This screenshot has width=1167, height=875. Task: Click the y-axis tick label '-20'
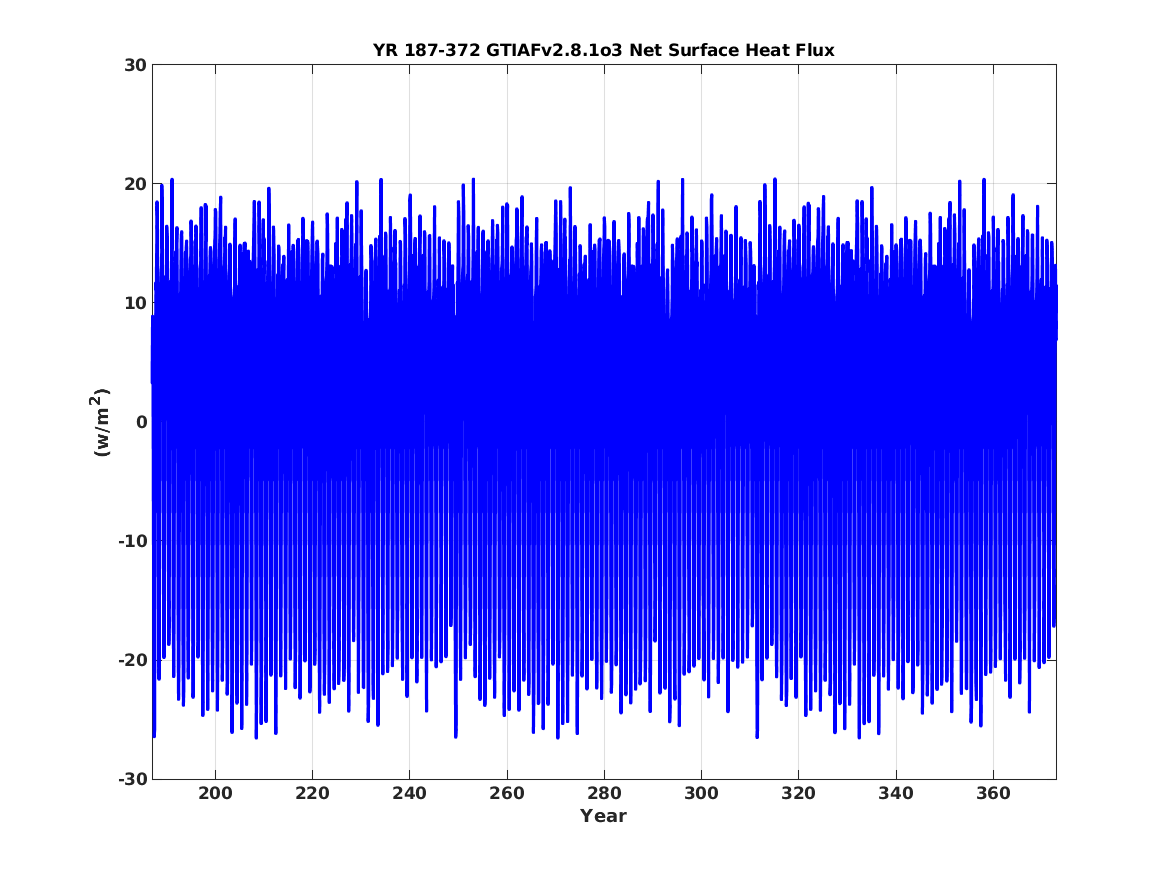coord(132,660)
